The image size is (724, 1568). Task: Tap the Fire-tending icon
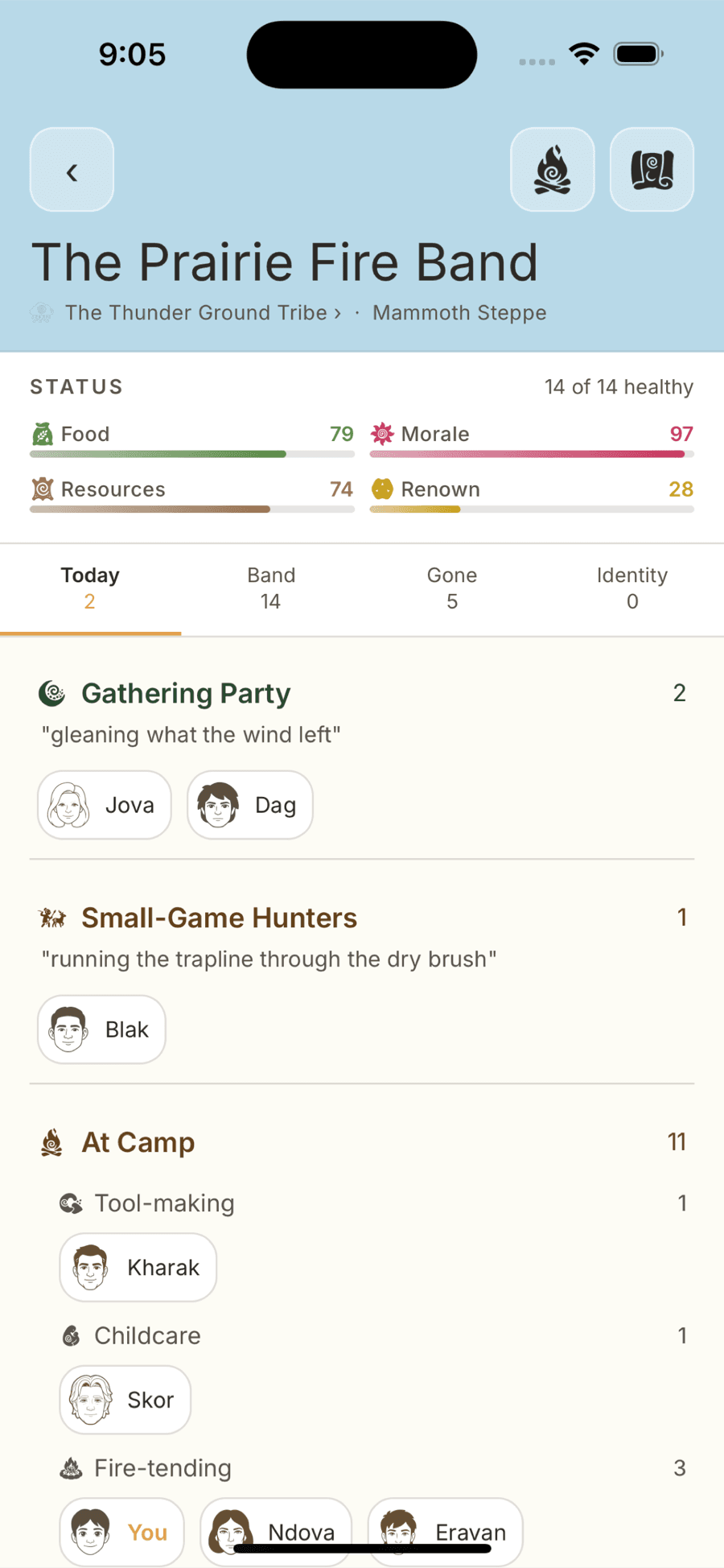[71, 1468]
